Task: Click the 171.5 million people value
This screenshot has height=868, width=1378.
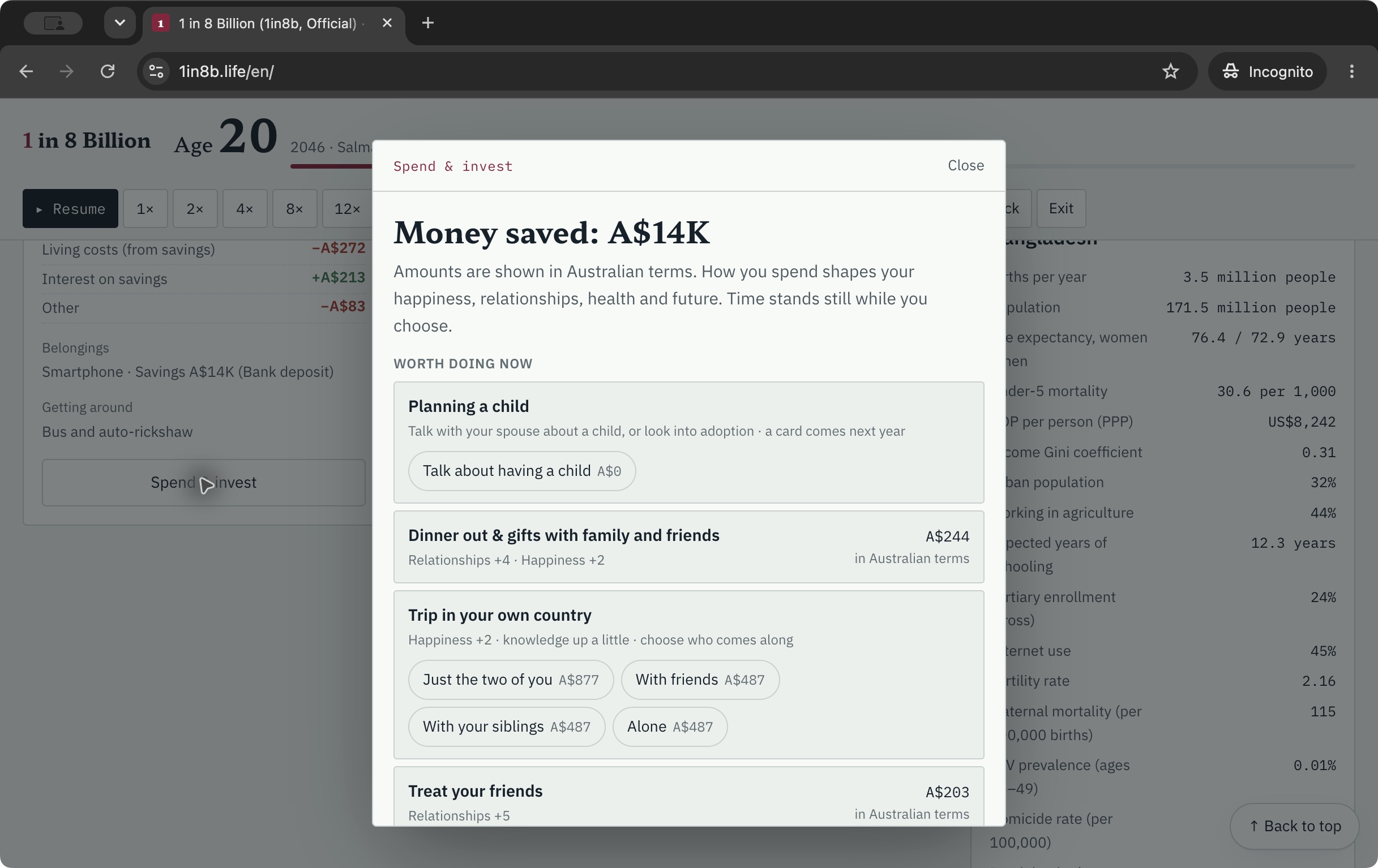Action: (1251, 308)
